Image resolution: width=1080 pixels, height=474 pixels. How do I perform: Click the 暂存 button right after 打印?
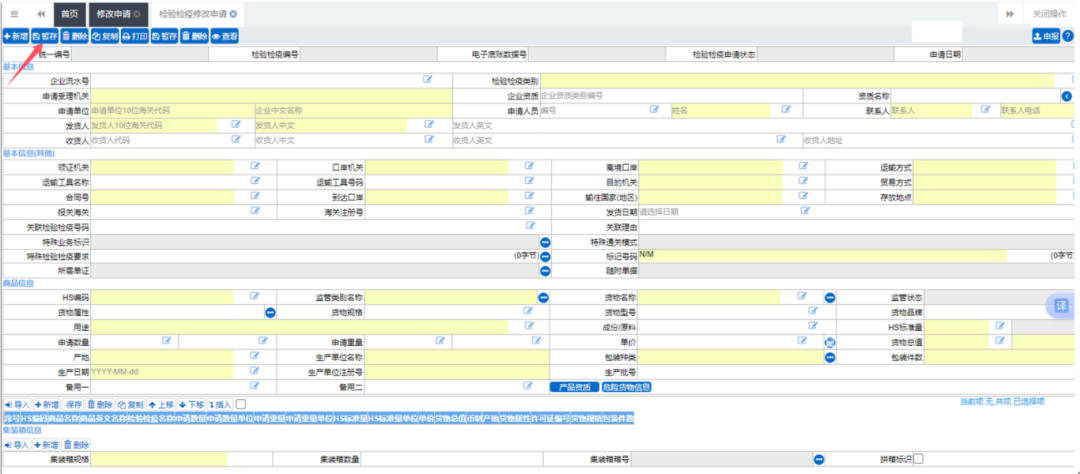click(165, 37)
